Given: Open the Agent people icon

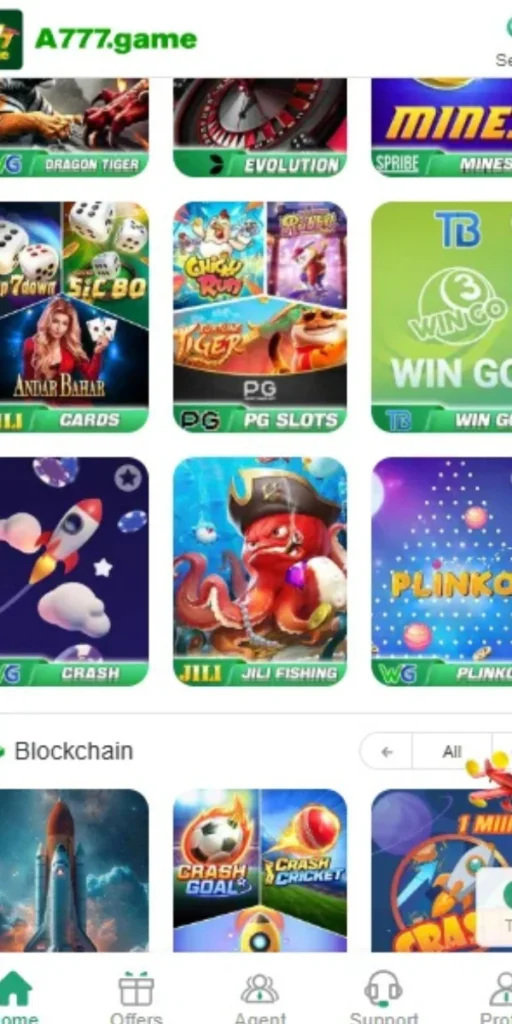Looking at the screenshot, I should (x=259, y=989).
